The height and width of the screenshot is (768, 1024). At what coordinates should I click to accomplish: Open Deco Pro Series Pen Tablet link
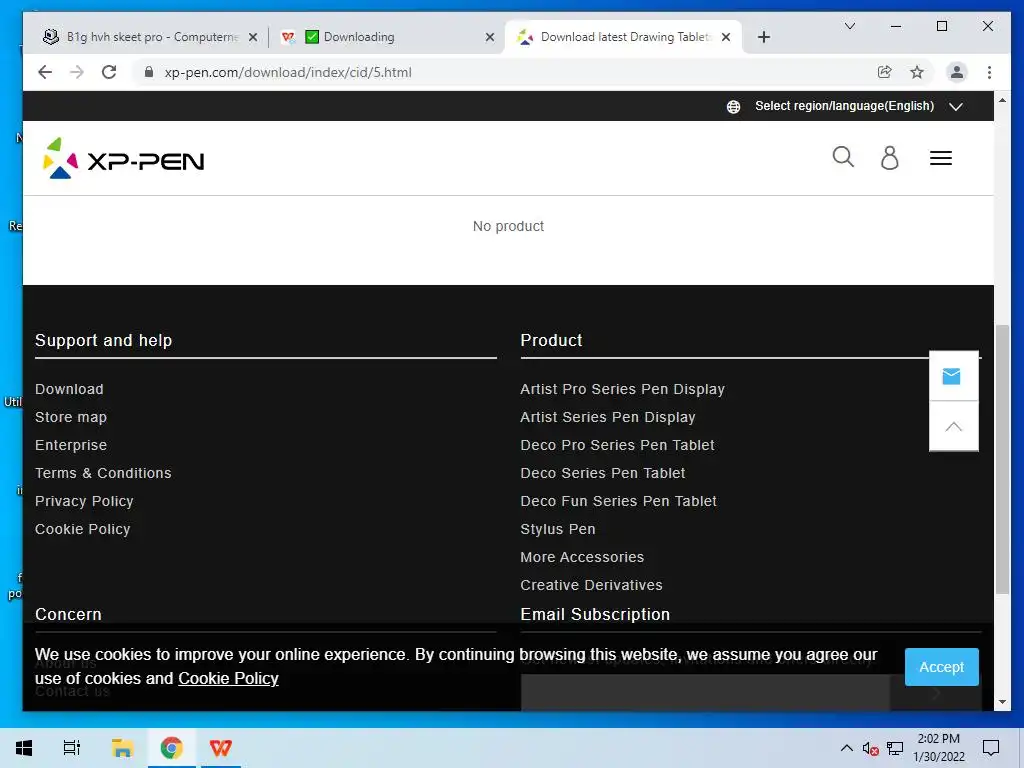(617, 445)
